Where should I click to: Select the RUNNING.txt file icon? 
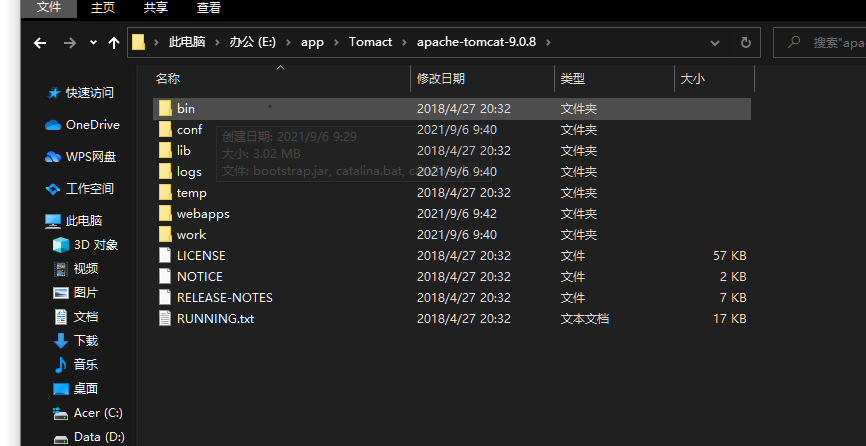click(165, 318)
